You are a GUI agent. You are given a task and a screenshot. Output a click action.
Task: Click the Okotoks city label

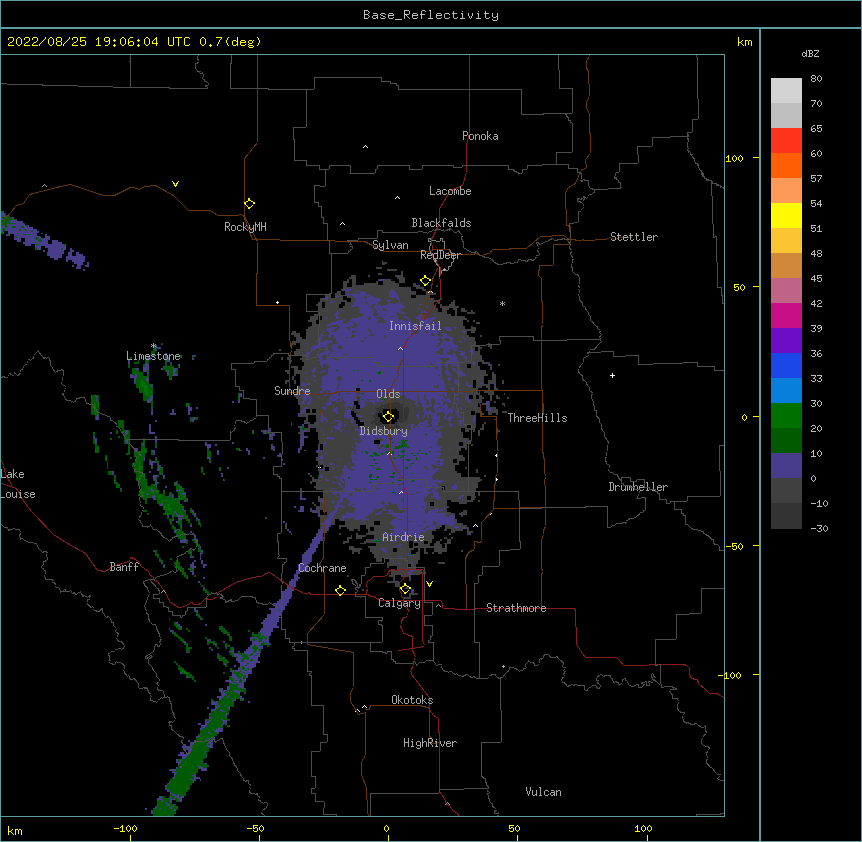(x=412, y=700)
